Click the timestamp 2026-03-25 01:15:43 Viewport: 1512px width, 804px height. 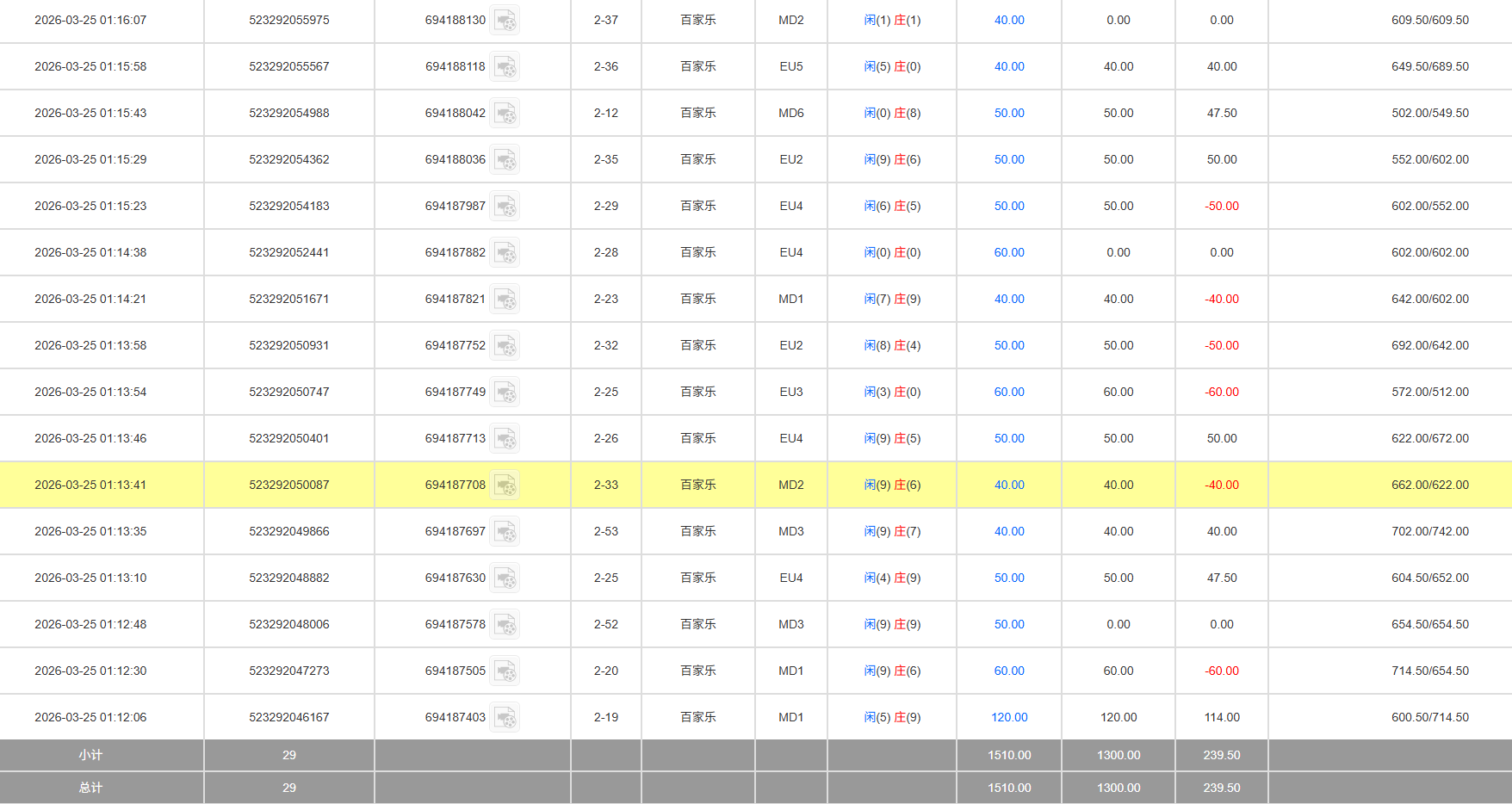(90, 113)
